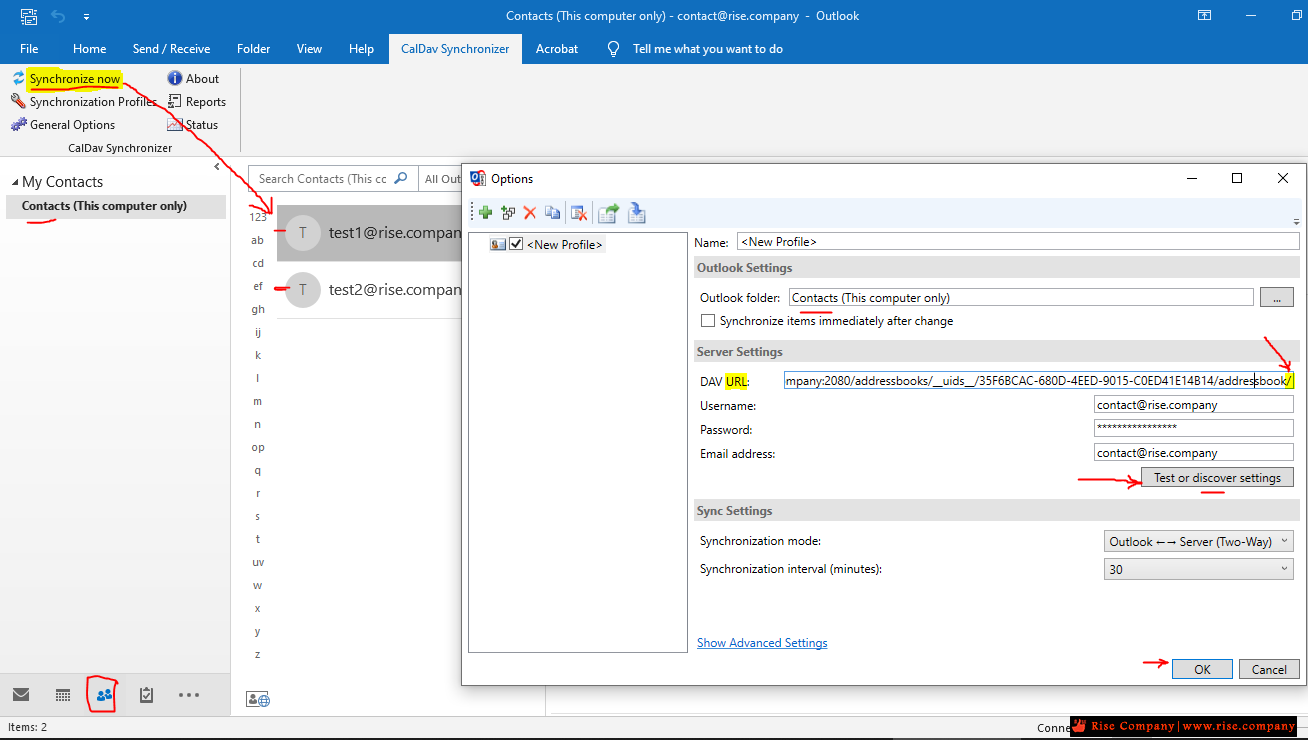The height and width of the screenshot is (740, 1308).
Task: Export profiles to file
Action: [608, 212]
